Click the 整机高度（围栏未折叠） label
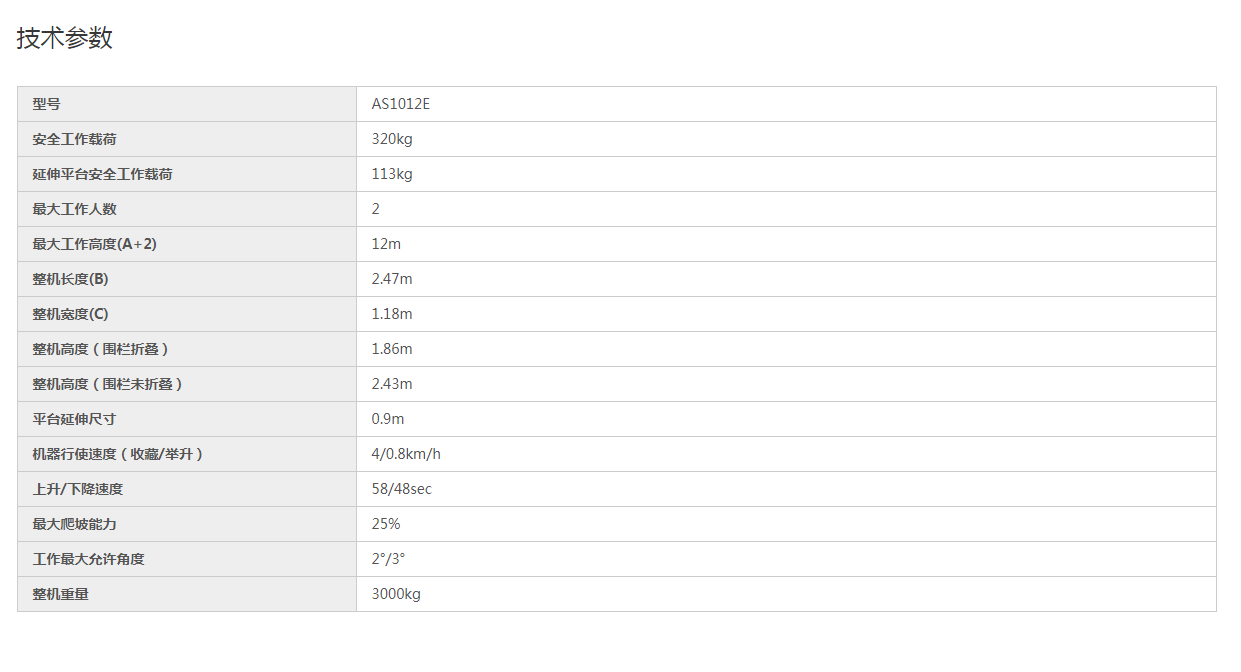This screenshot has height=672, width=1241. (x=108, y=384)
